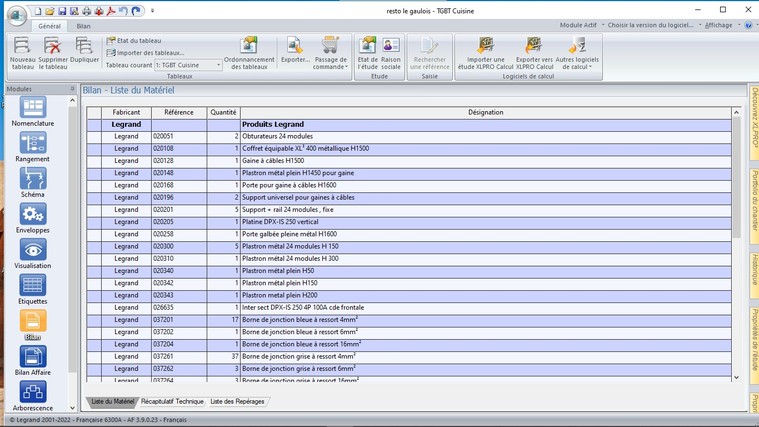Open the Visualisation module

(33, 251)
